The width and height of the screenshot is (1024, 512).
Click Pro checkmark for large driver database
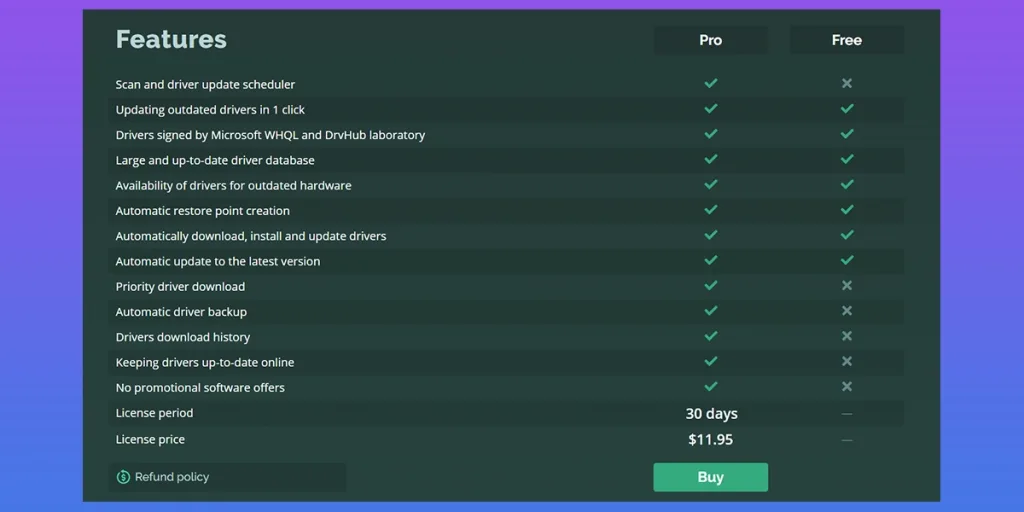pyautogui.click(x=711, y=160)
